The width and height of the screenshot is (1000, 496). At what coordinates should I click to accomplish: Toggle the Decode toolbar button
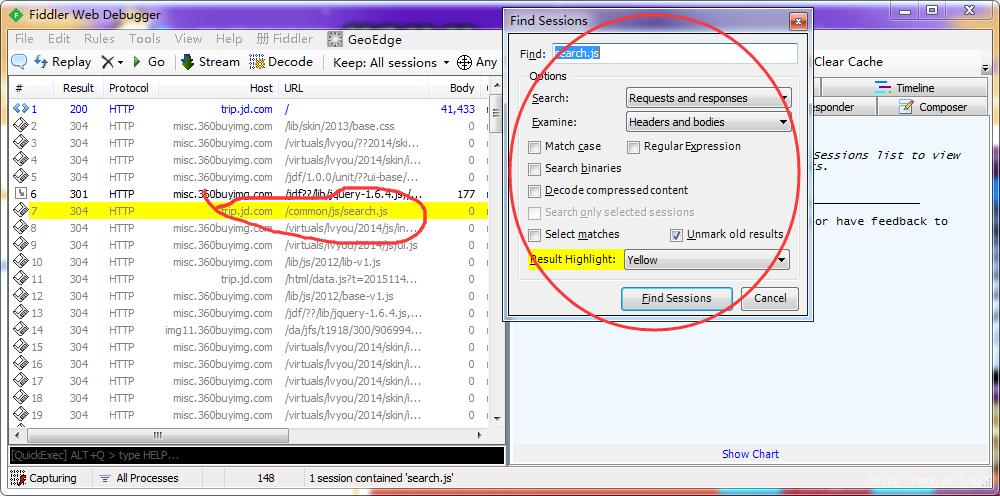click(281, 62)
